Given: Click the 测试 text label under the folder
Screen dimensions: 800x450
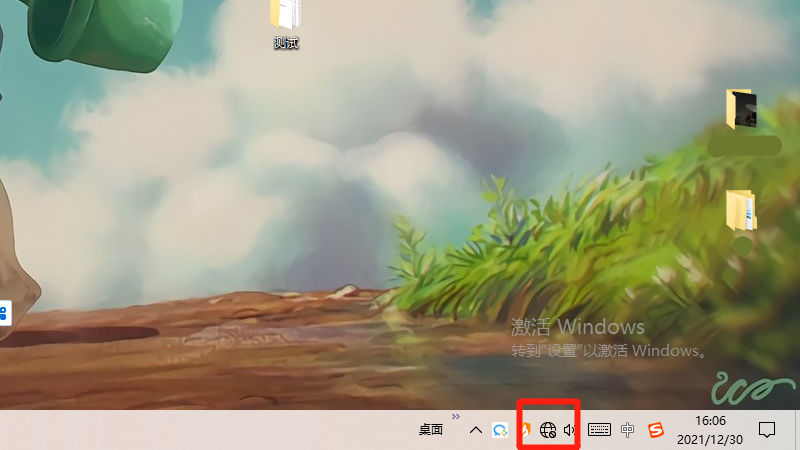Looking at the screenshot, I should tap(286, 43).
